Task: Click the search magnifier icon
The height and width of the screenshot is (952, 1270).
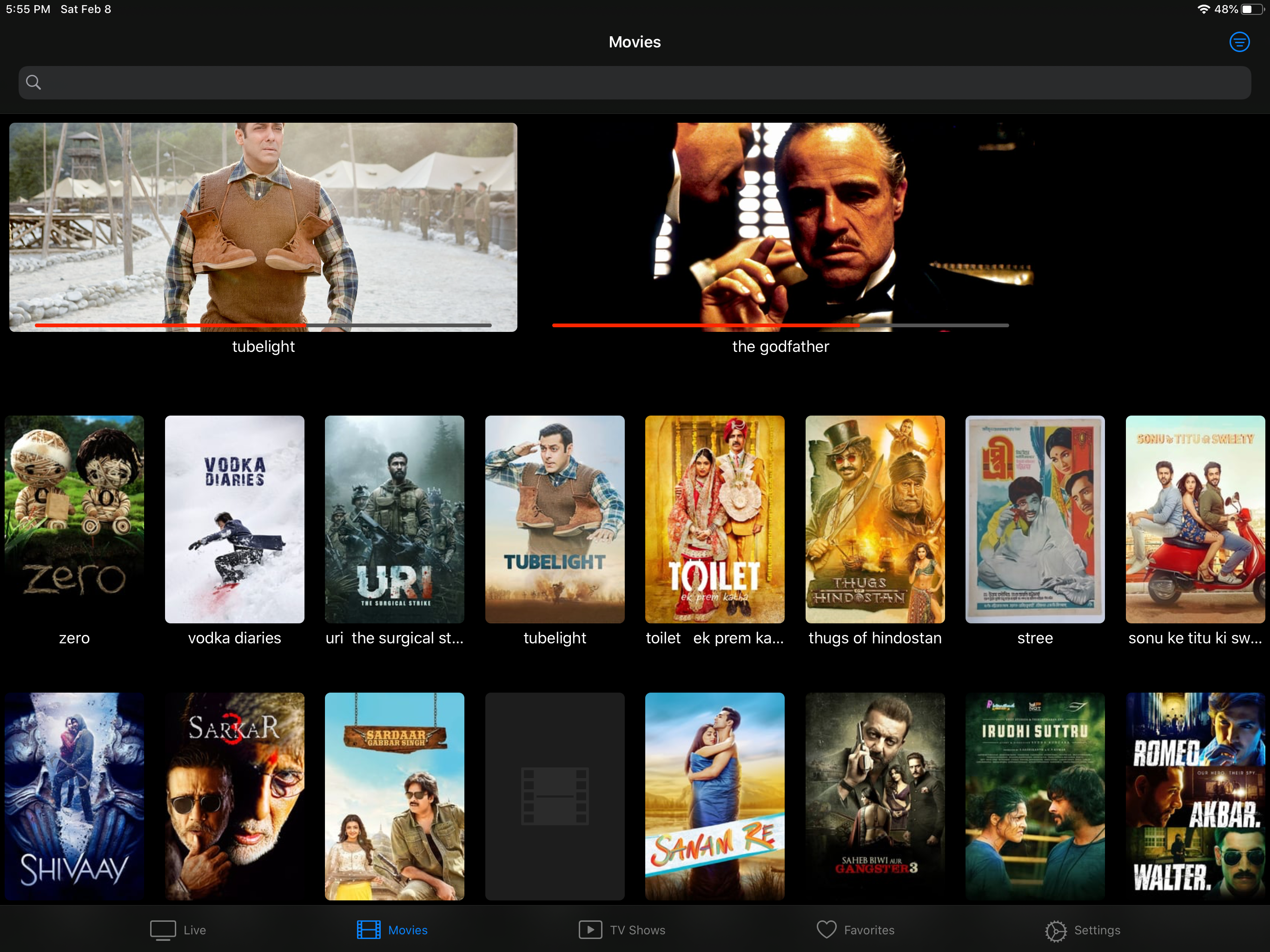Action: tap(34, 83)
